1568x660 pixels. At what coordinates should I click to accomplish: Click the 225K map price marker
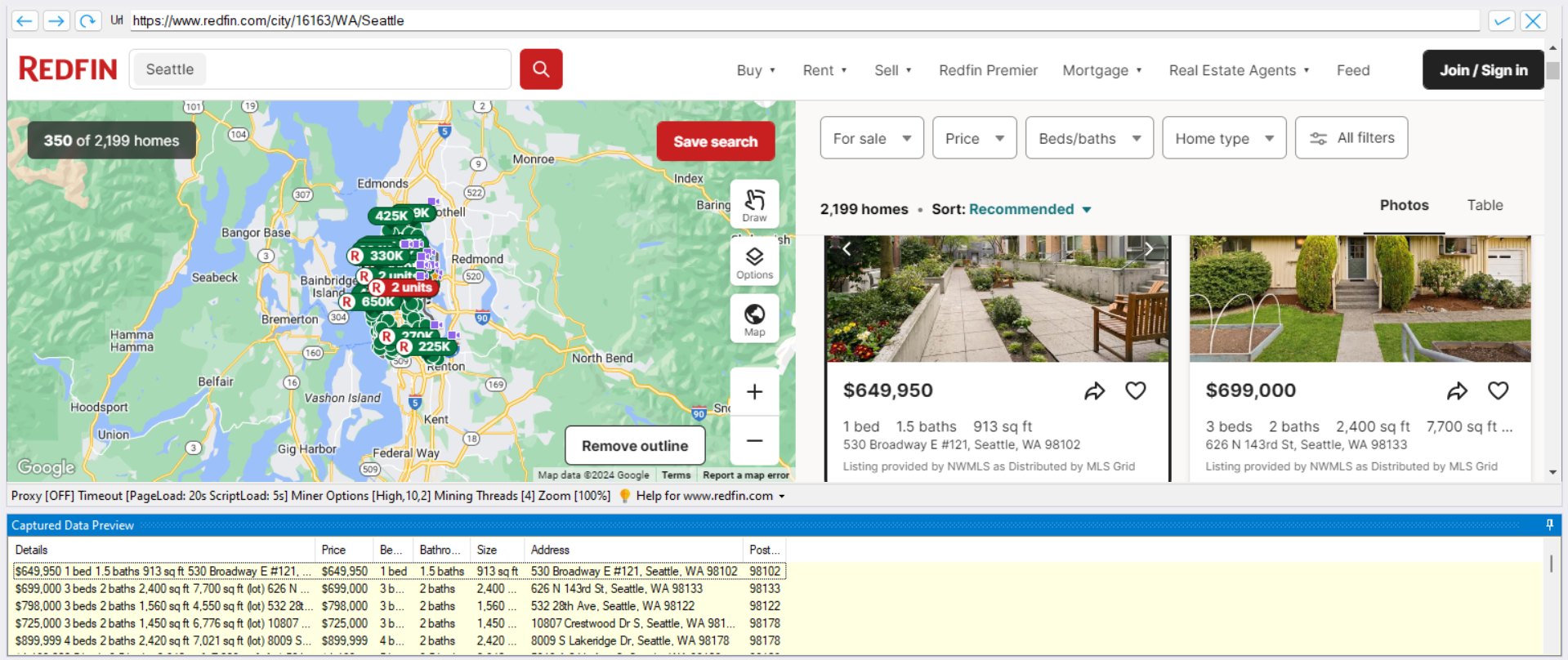[x=427, y=346]
